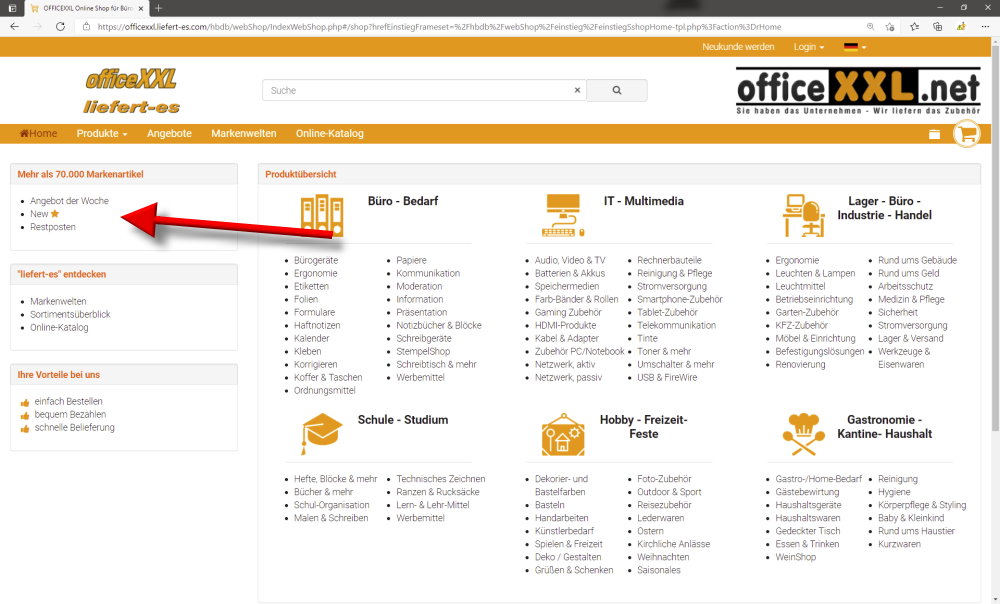Open Ranzen & Rucksäcke category

tap(438, 492)
